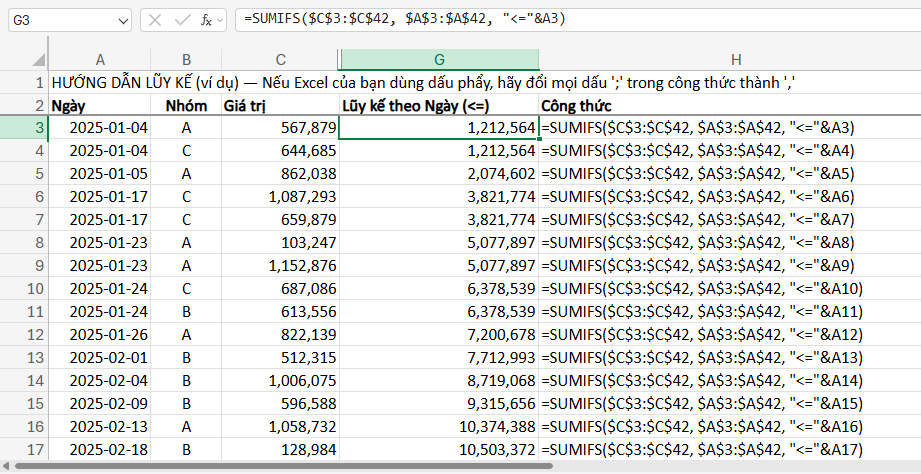Screen dimensions: 921x474
Task: Select value cell 687,086
Action: click(x=280, y=288)
